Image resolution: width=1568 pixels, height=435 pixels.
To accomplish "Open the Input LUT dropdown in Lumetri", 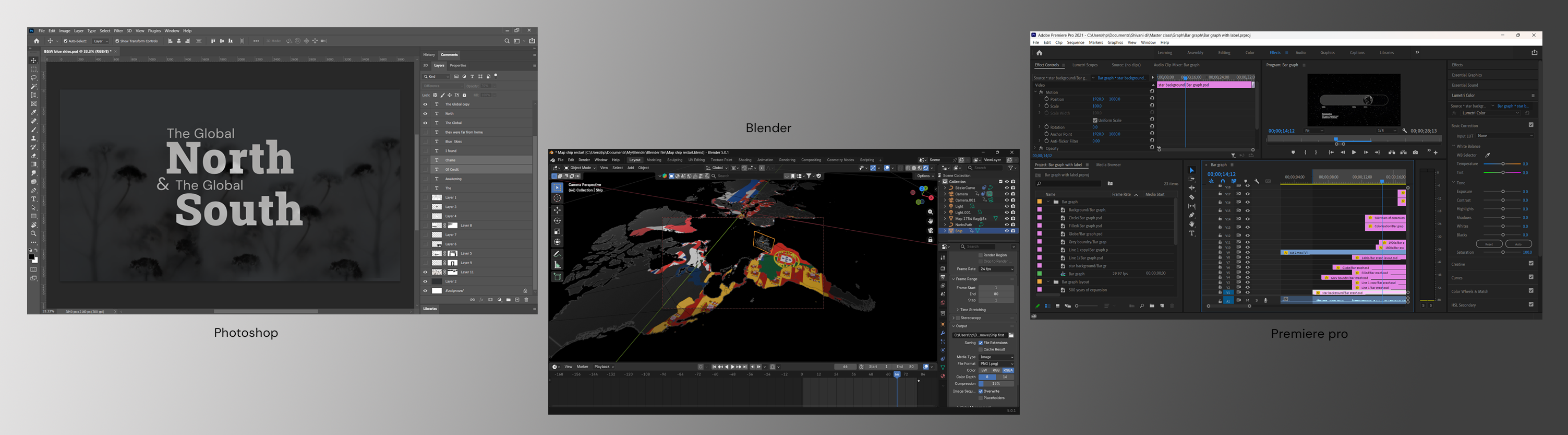I will coord(1505,136).
